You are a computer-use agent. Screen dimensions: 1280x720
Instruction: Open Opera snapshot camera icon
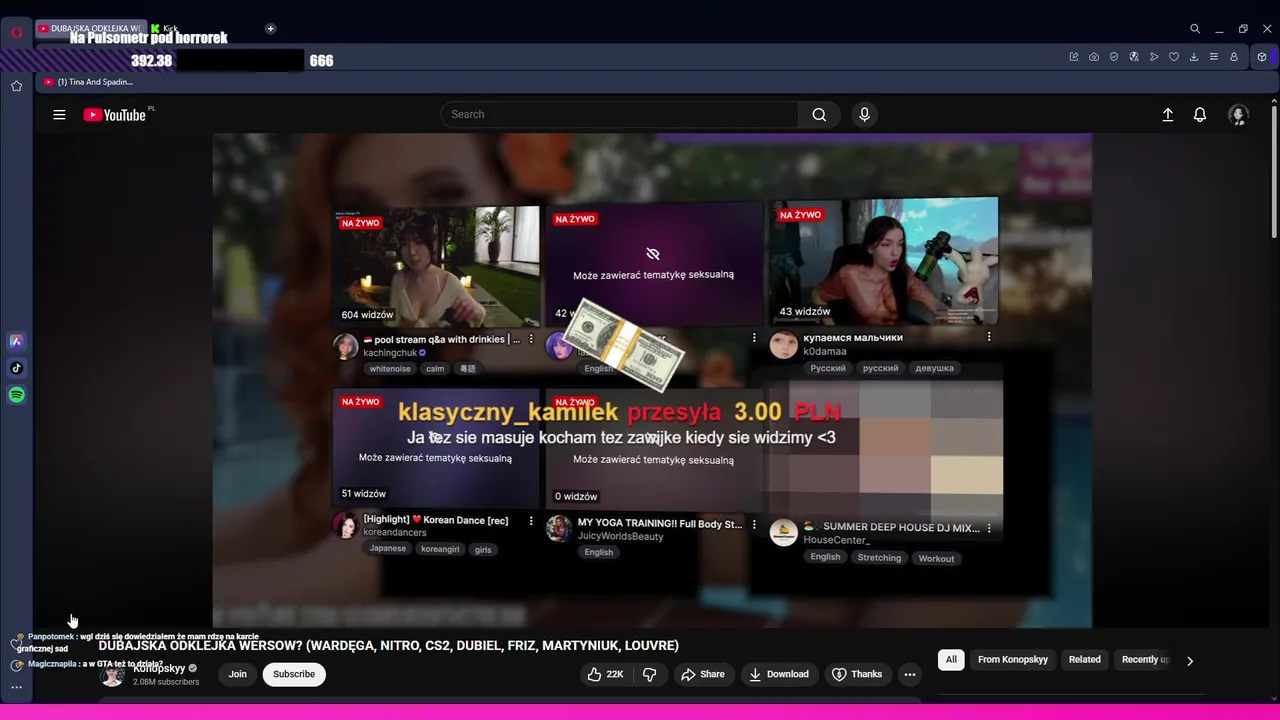pos(1094,57)
